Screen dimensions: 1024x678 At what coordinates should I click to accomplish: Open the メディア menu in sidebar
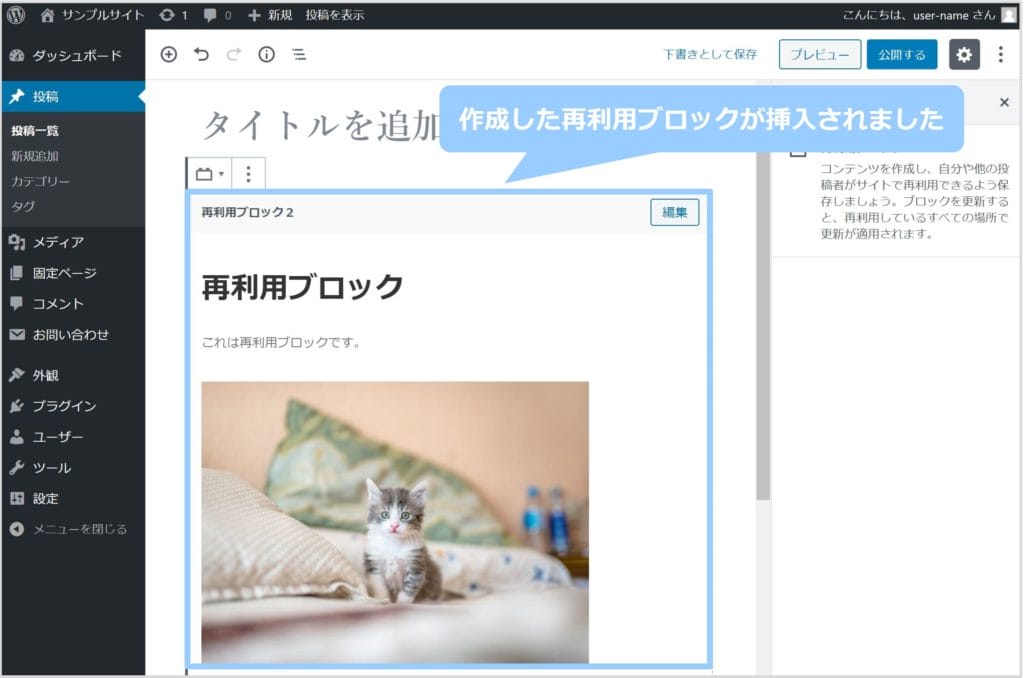(58, 242)
